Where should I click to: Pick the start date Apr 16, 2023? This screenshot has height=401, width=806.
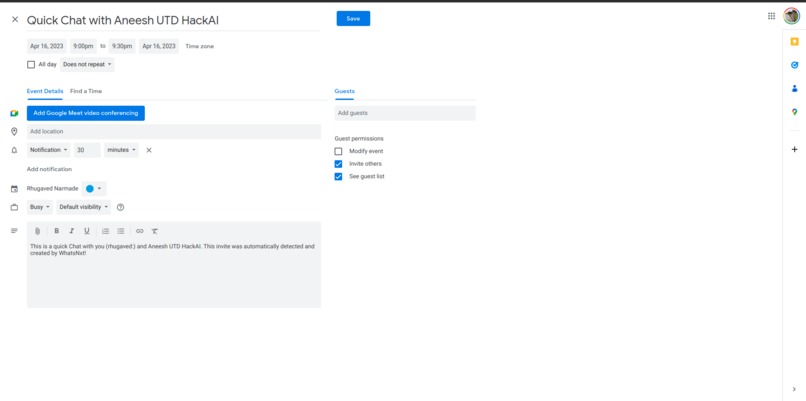[x=47, y=46]
